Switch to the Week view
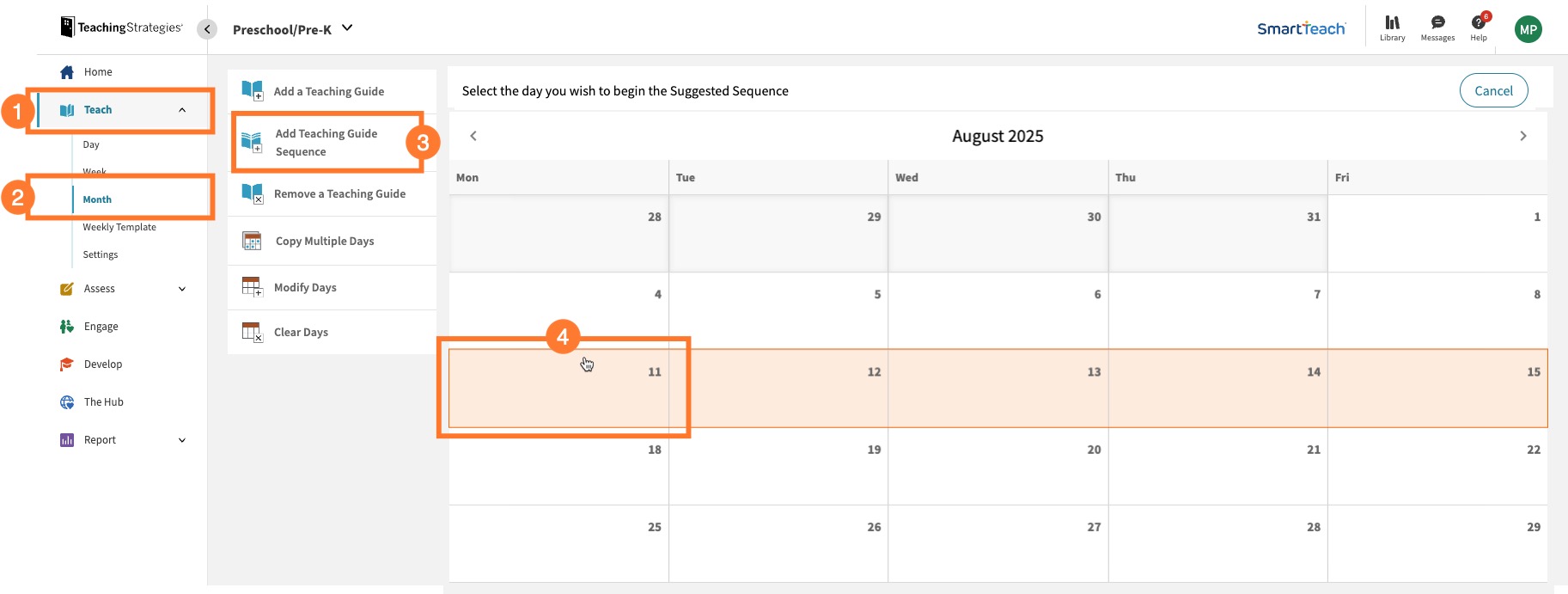This screenshot has height=594, width=1568. click(x=95, y=171)
